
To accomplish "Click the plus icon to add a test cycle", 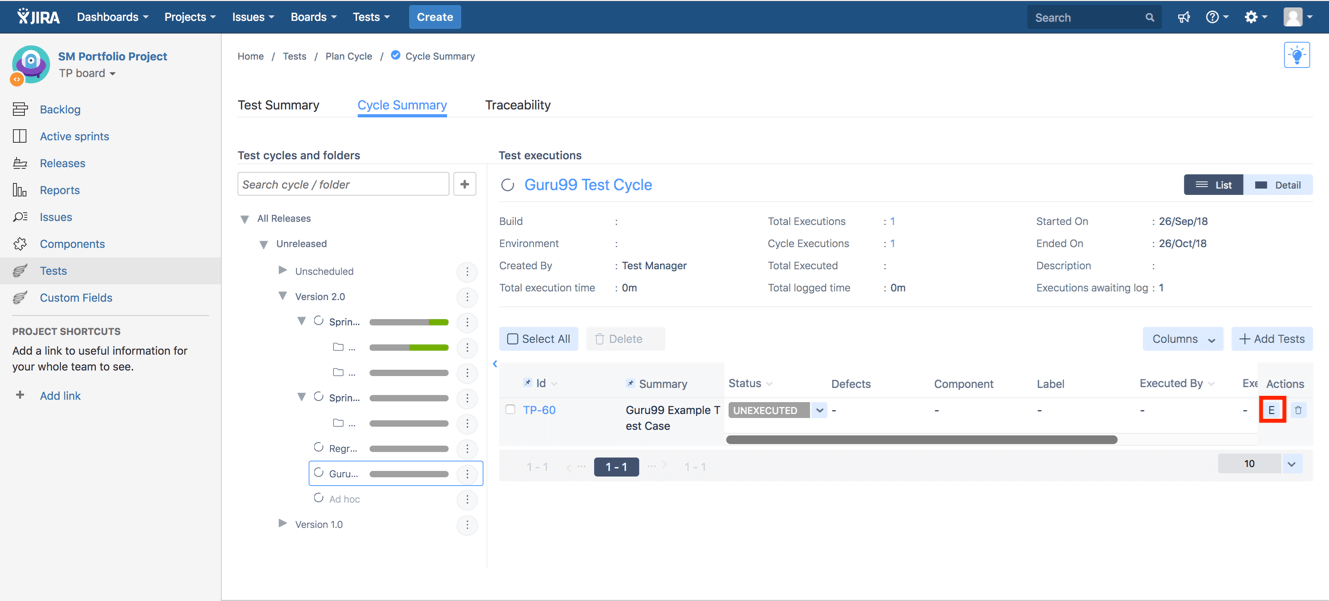I will [x=465, y=184].
